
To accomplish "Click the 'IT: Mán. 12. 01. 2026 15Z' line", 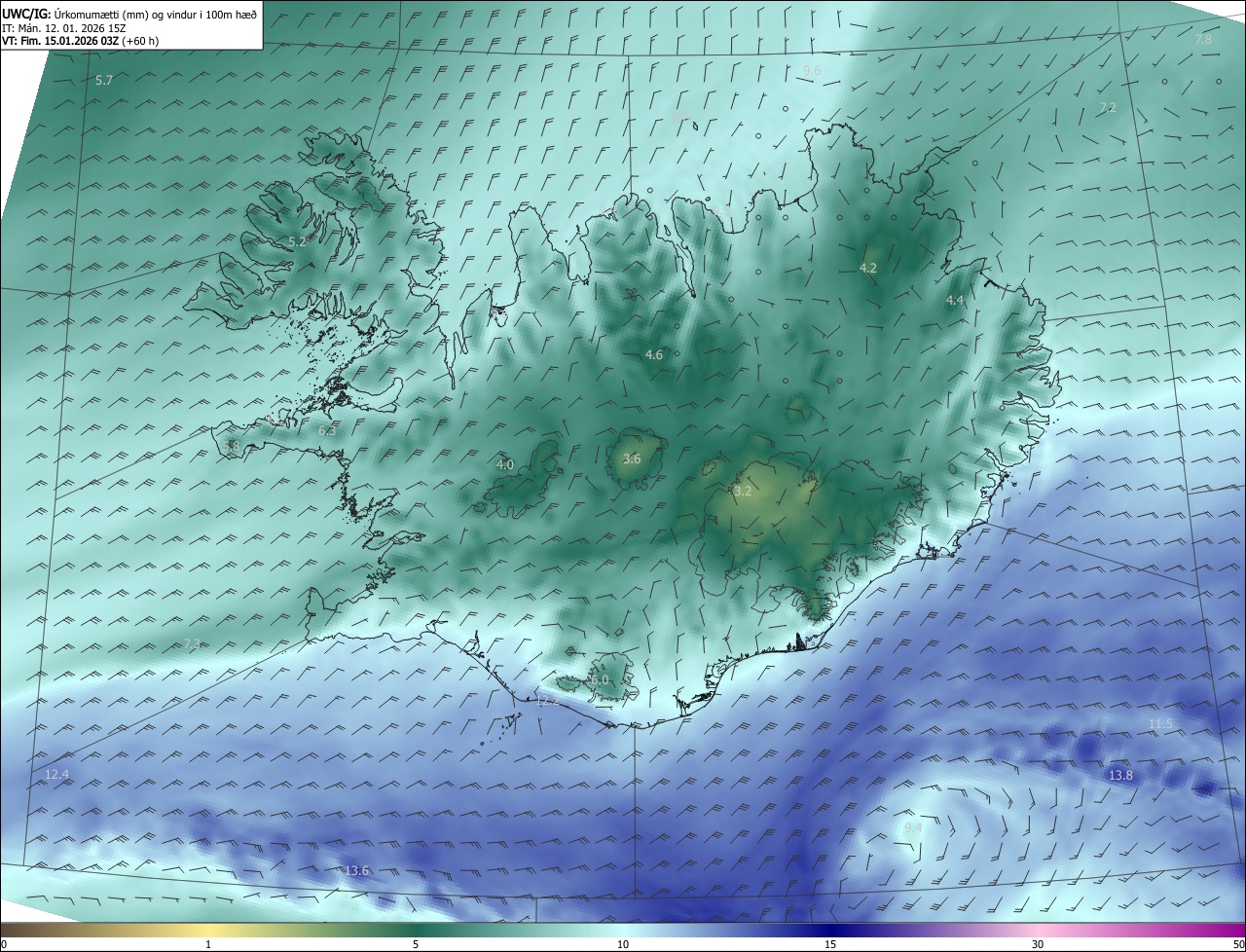I will [x=64, y=27].
